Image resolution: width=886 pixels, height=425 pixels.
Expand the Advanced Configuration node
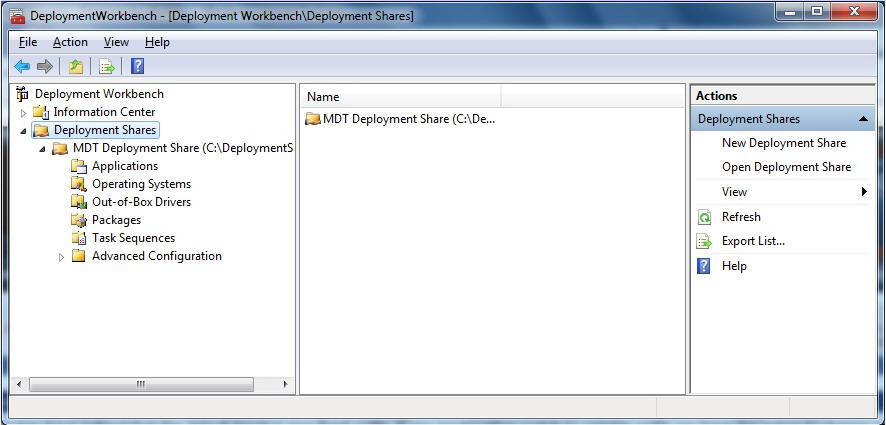coord(62,257)
